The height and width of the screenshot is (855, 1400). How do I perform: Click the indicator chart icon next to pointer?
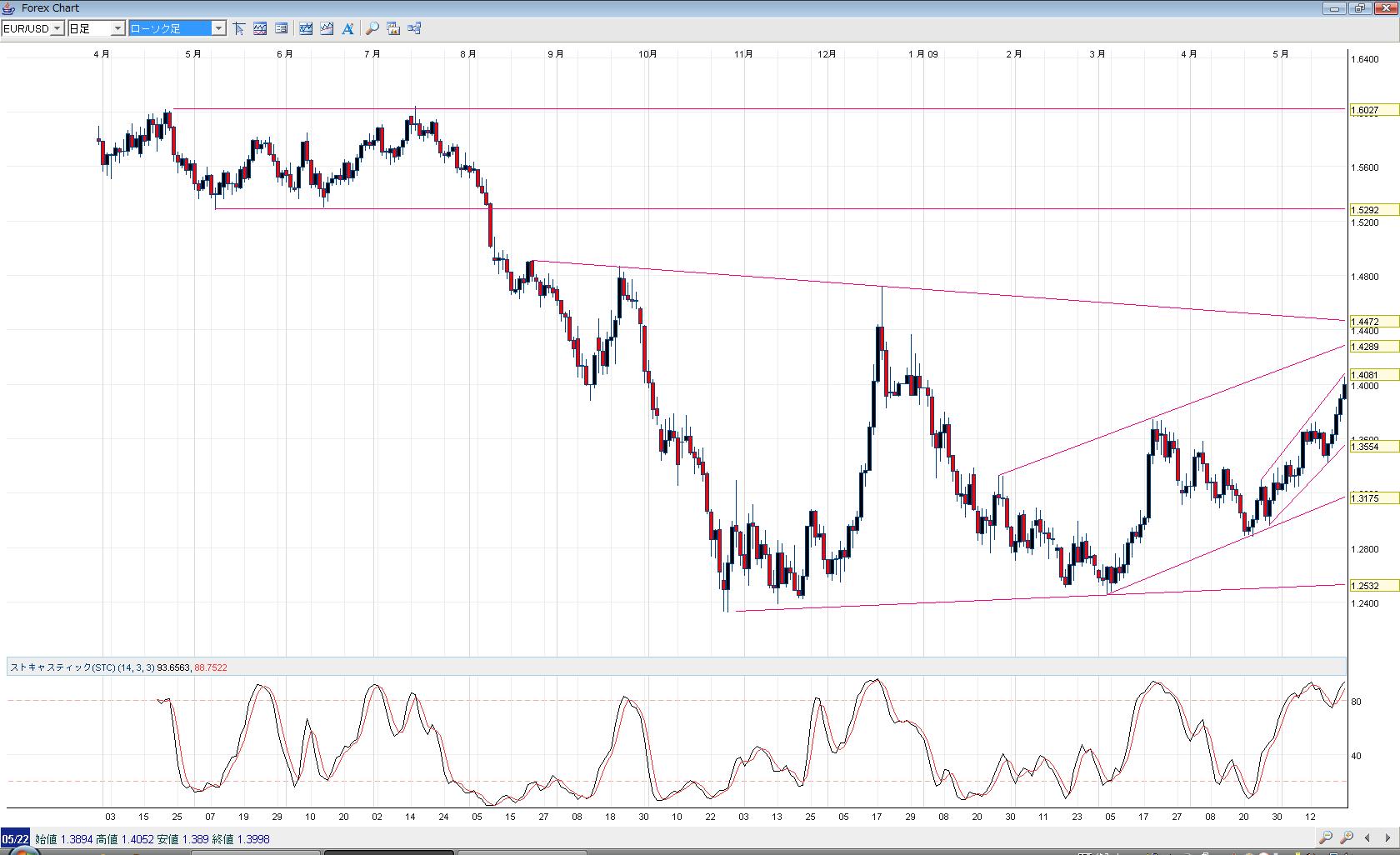(x=260, y=28)
